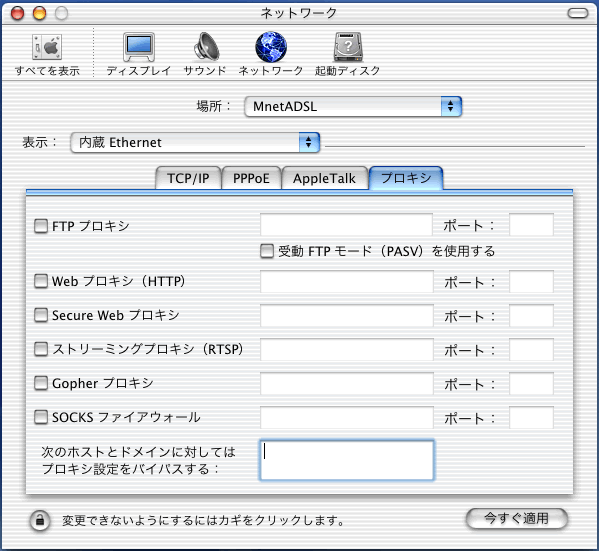Click the ネットワーク globe icon
599x551 pixels.
click(x=271, y=47)
